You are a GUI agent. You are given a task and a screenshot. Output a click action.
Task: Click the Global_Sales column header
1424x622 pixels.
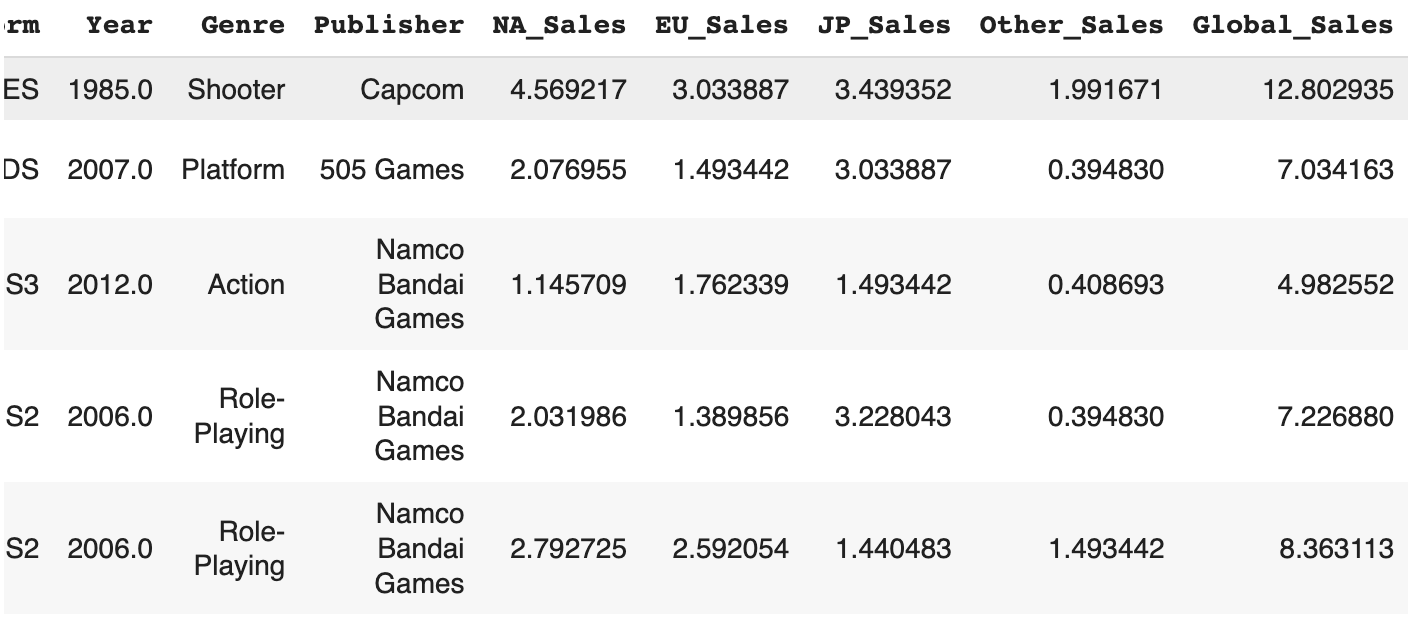tap(1292, 26)
